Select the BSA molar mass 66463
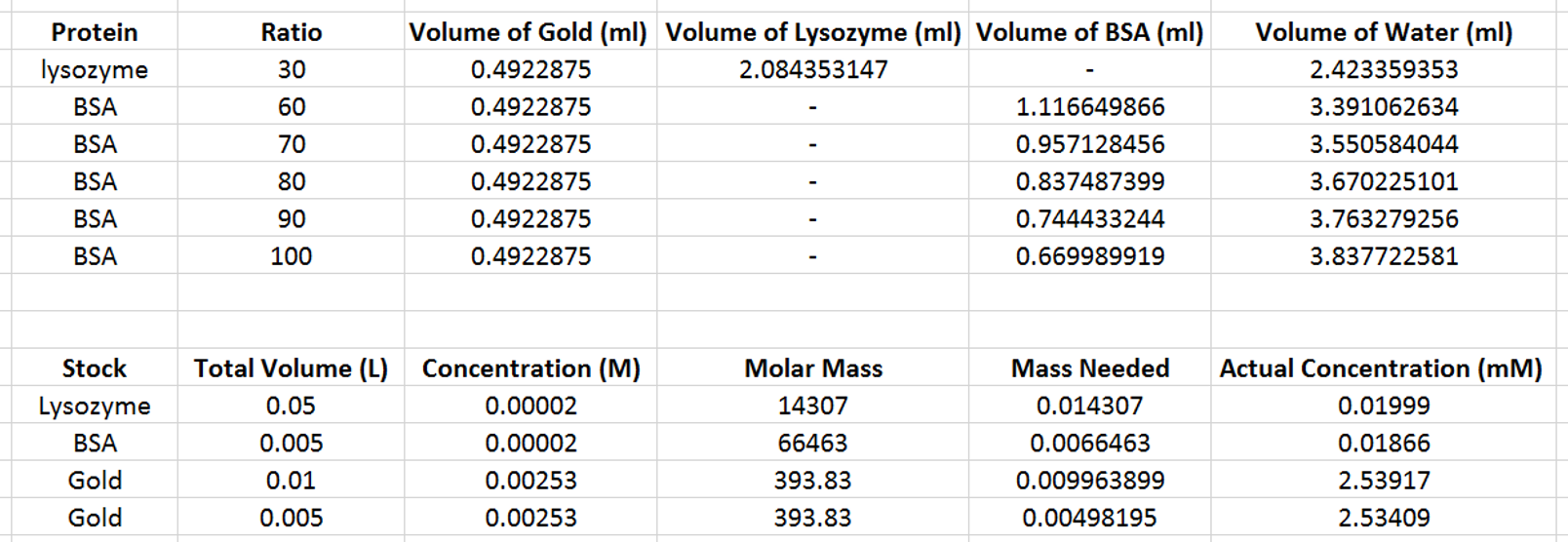 [812, 443]
